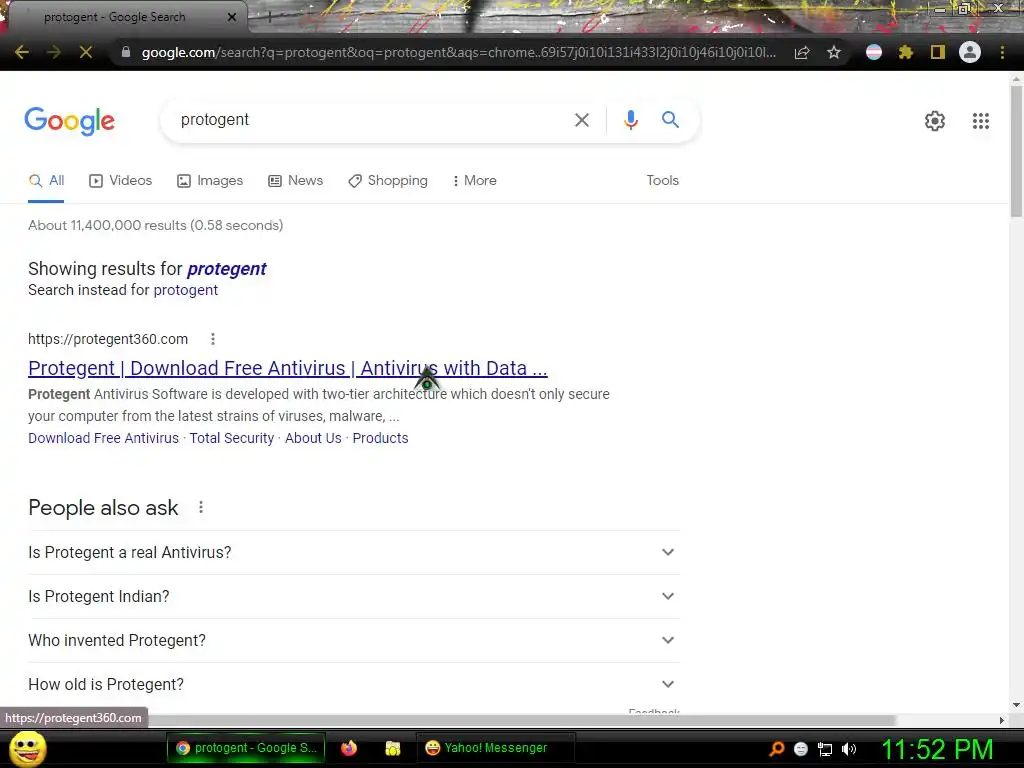
Task: Go to the Google logo homepage
Action: click(x=69, y=121)
